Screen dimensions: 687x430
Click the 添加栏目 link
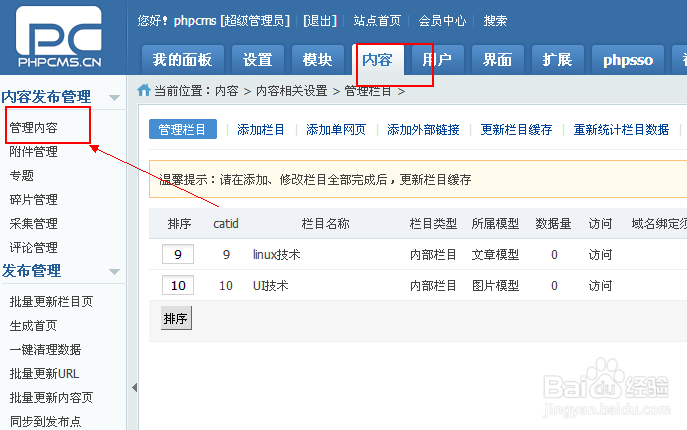261,129
